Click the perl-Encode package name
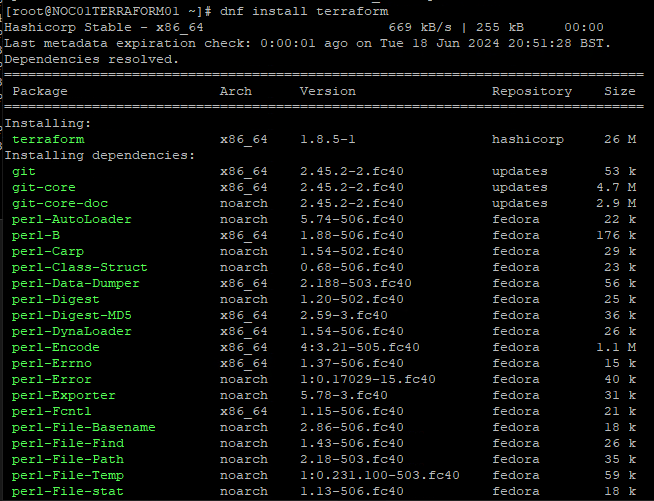The width and height of the screenshot is (654, 501). [x=56, y=347]
